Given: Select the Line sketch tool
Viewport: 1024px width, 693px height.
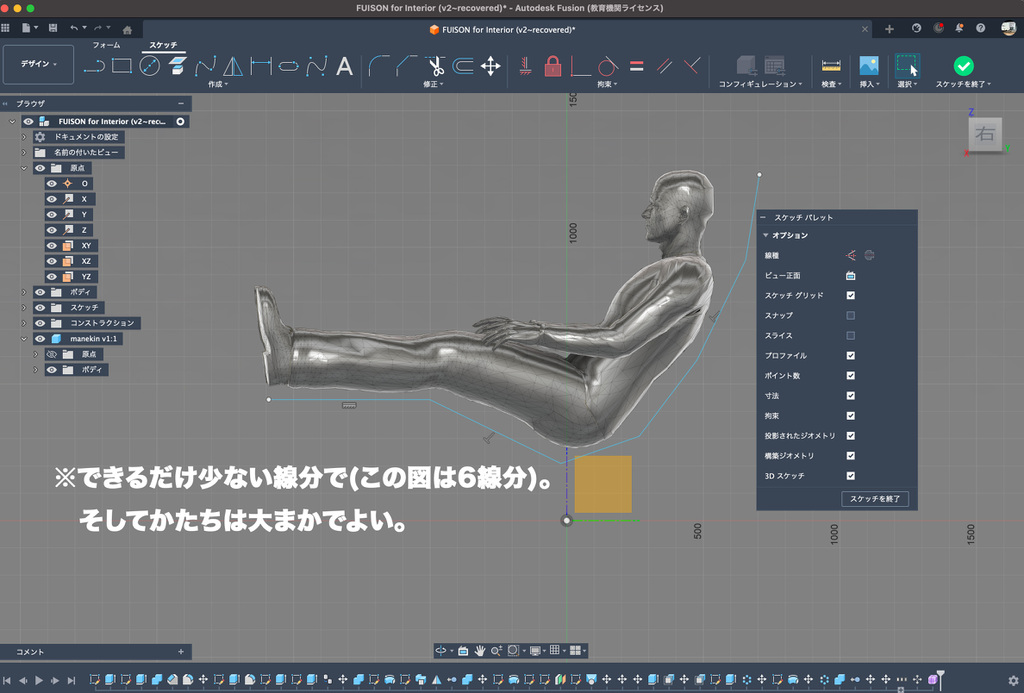Looking at the screenshot, I should pyautogui.click(x=95, y=67).
